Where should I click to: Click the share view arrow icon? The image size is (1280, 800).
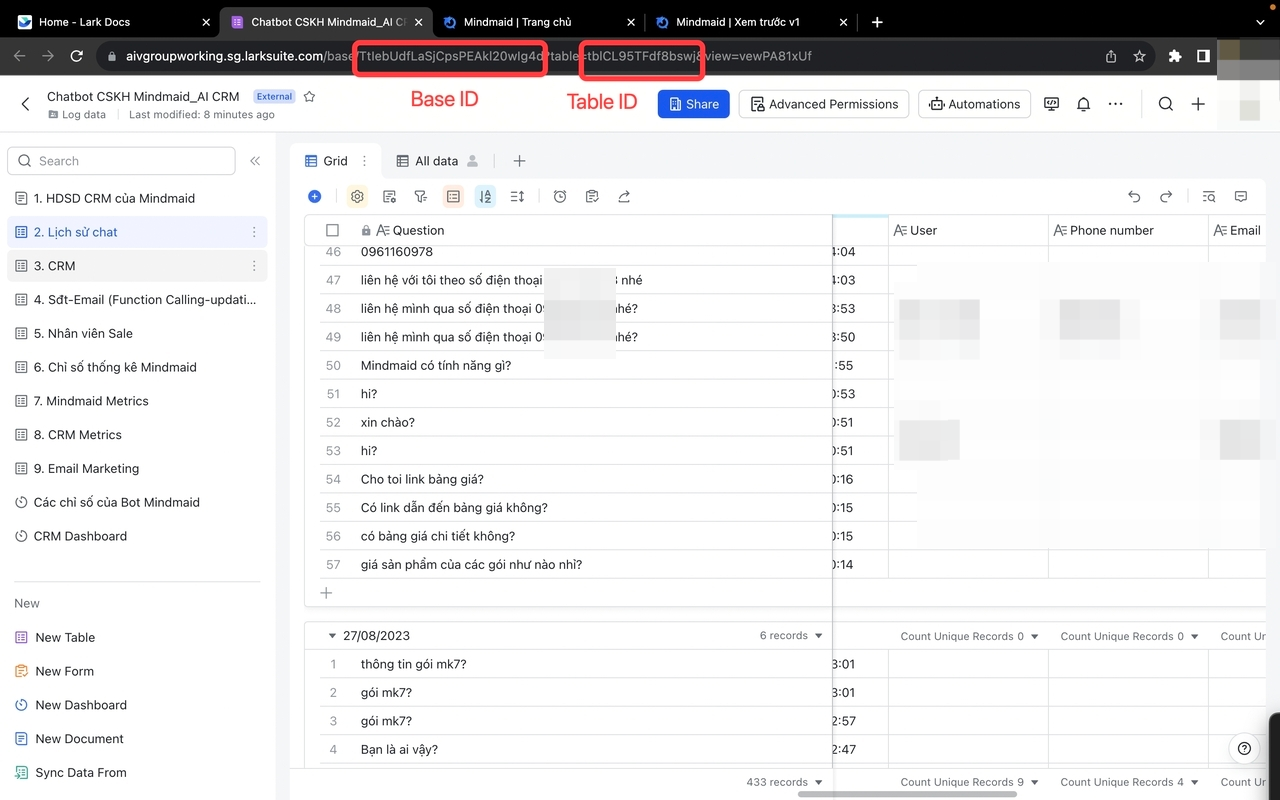[624, 197]
